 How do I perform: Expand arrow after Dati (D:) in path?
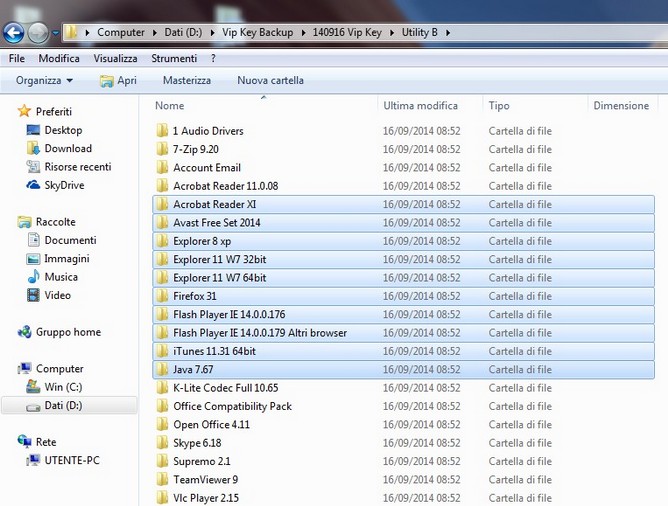click(x=212, y=33)
